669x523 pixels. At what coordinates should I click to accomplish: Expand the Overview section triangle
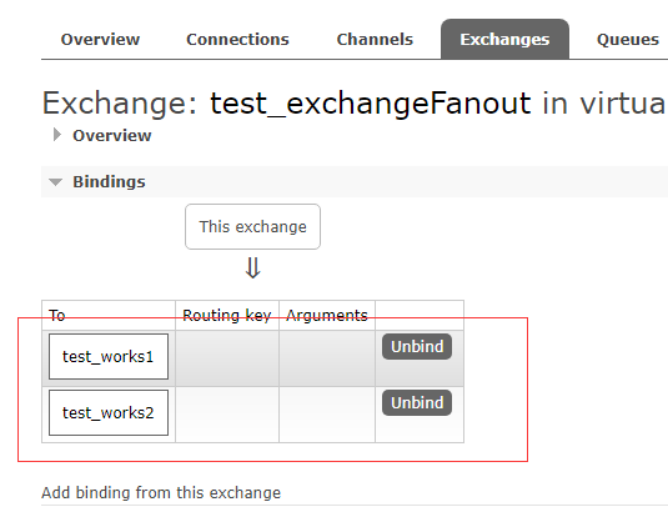point(57,135)
